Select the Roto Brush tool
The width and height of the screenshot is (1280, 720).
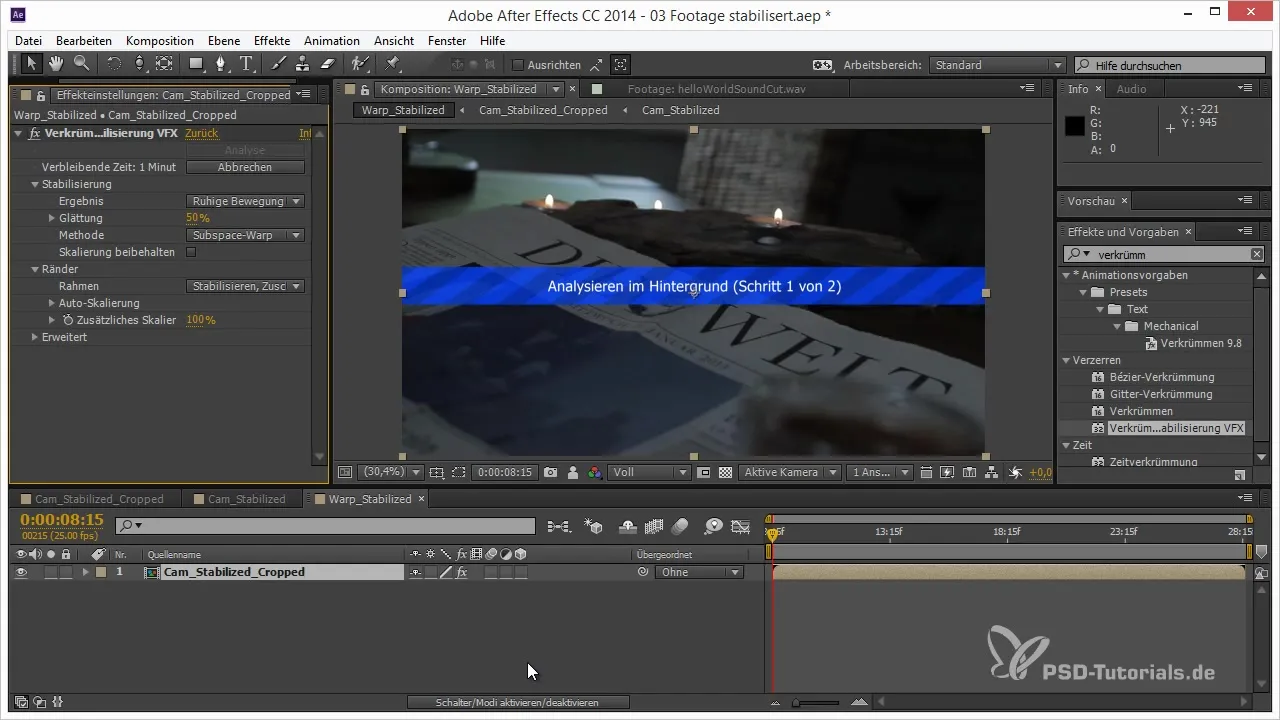pyautogui.click(x=360, y=64)
